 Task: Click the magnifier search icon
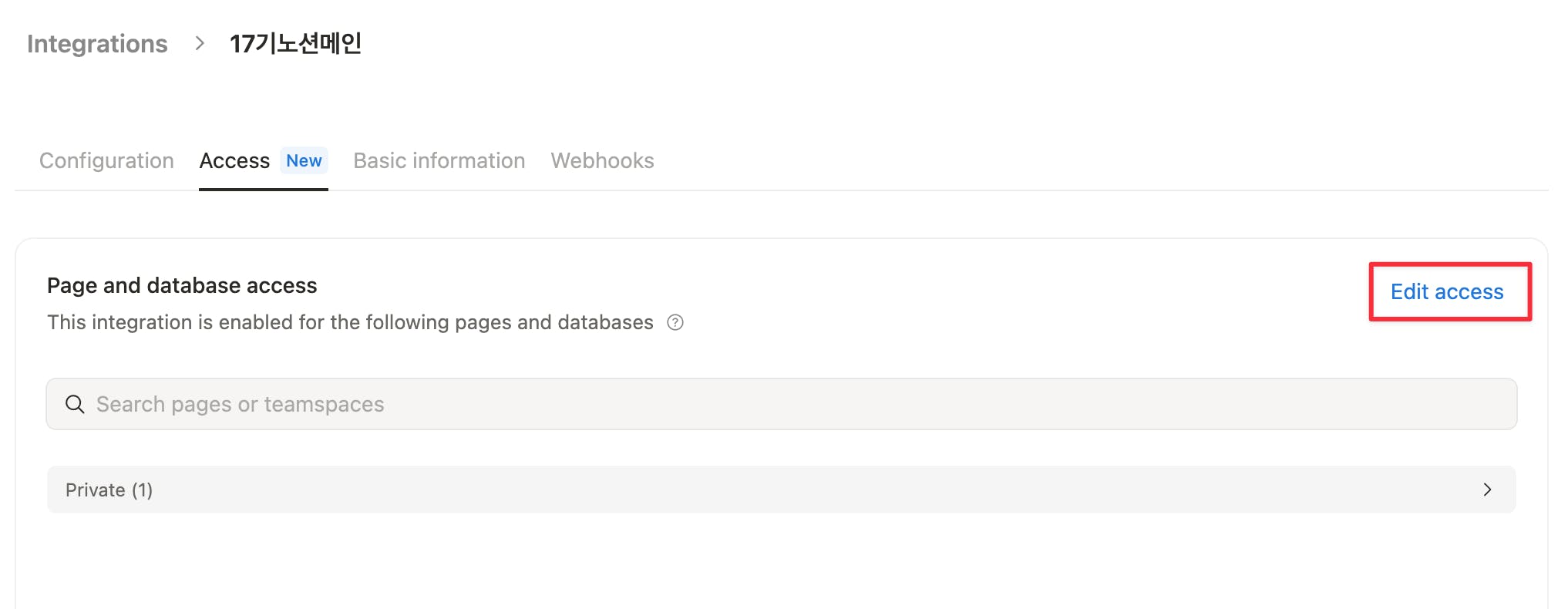[x=75, y=404]
